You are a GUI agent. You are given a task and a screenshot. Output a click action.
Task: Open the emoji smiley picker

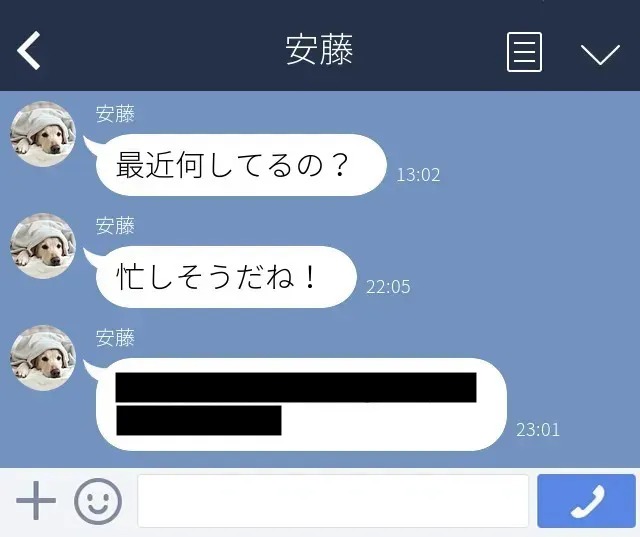[98, 501]
